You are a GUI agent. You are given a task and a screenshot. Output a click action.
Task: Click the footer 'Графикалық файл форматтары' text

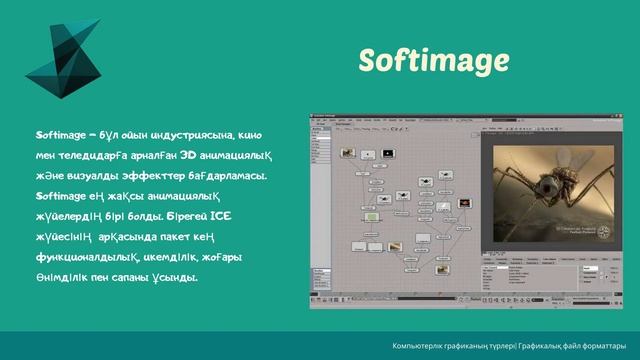572,346
